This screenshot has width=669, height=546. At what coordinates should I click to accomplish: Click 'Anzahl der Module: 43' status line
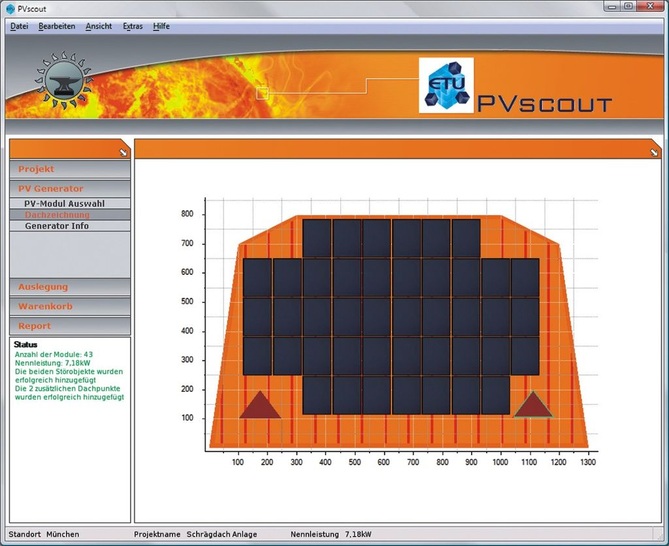point(54,354)
